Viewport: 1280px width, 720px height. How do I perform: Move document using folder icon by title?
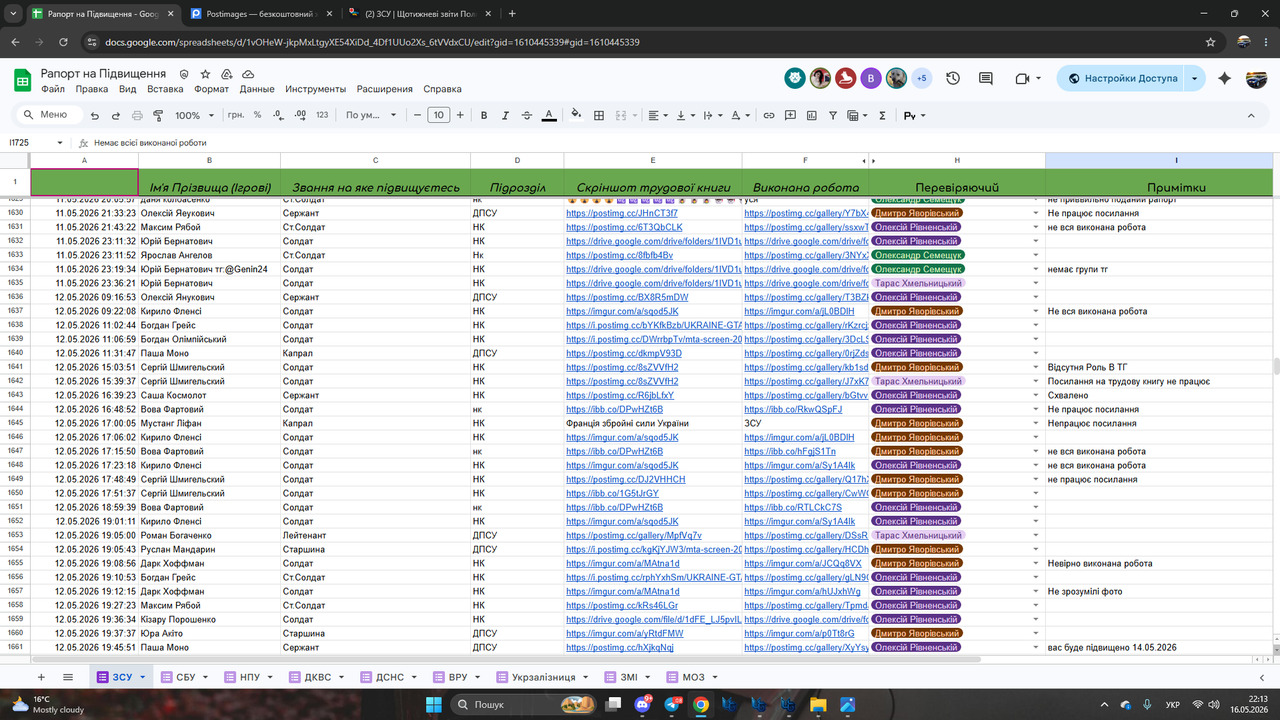coord(226,74)
